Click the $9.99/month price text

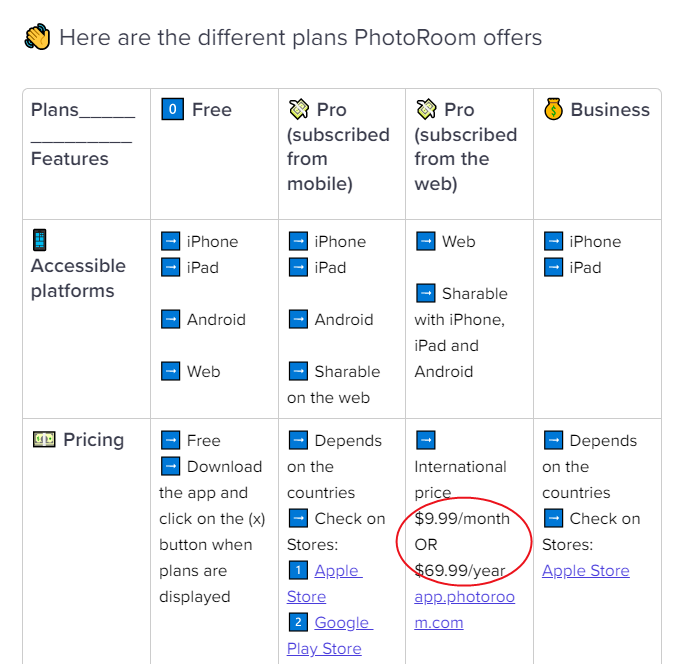coord(462,518)
